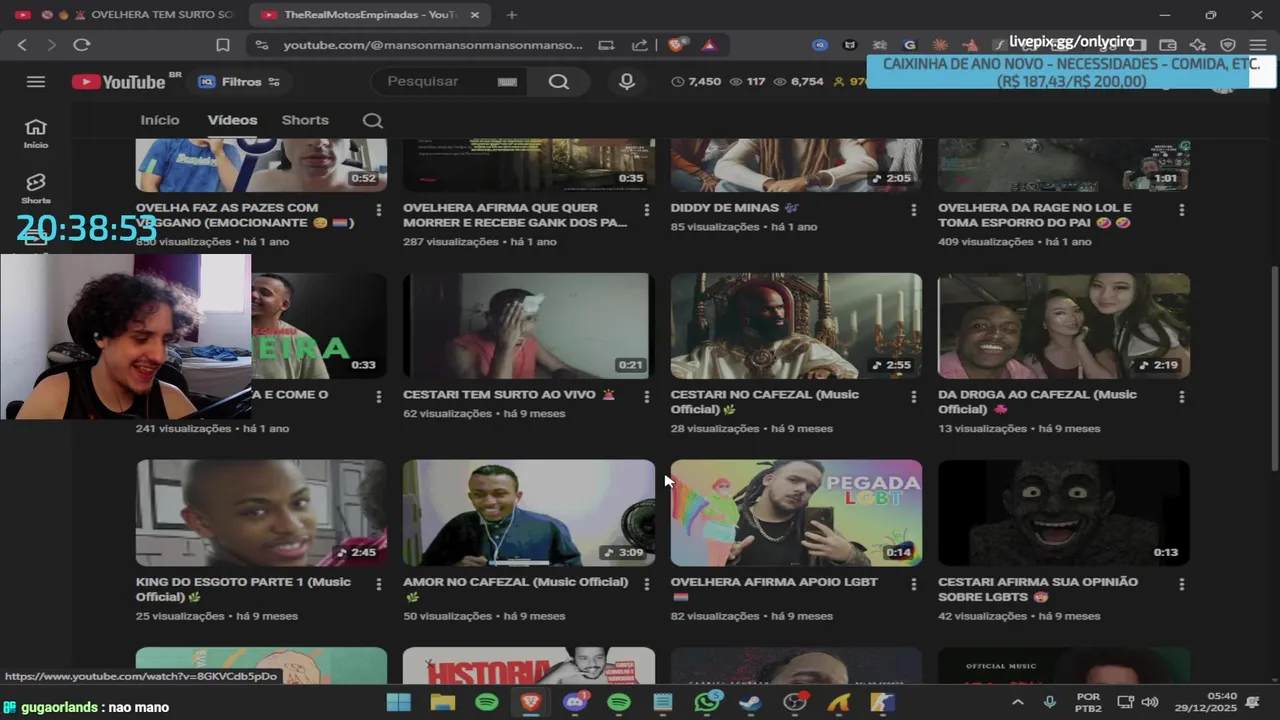The width and height of the screenshot is (1280, 720).
Task: Open Brave Shields lion icon
Action: pos(677,45)
